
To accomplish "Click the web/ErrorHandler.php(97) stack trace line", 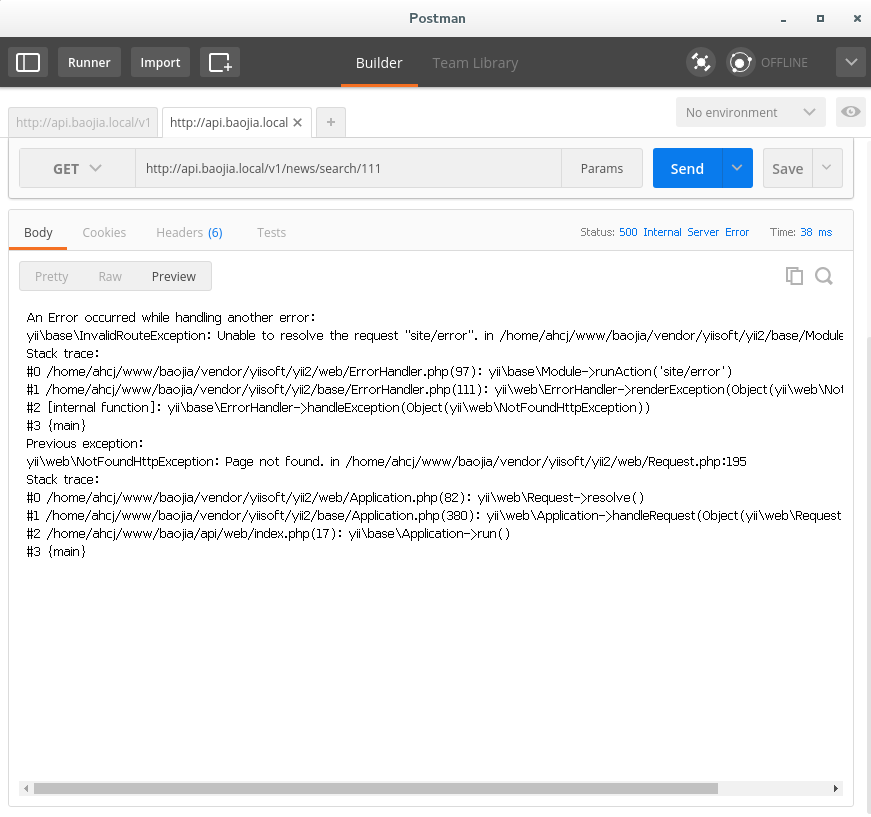I will tap(379, 372).
